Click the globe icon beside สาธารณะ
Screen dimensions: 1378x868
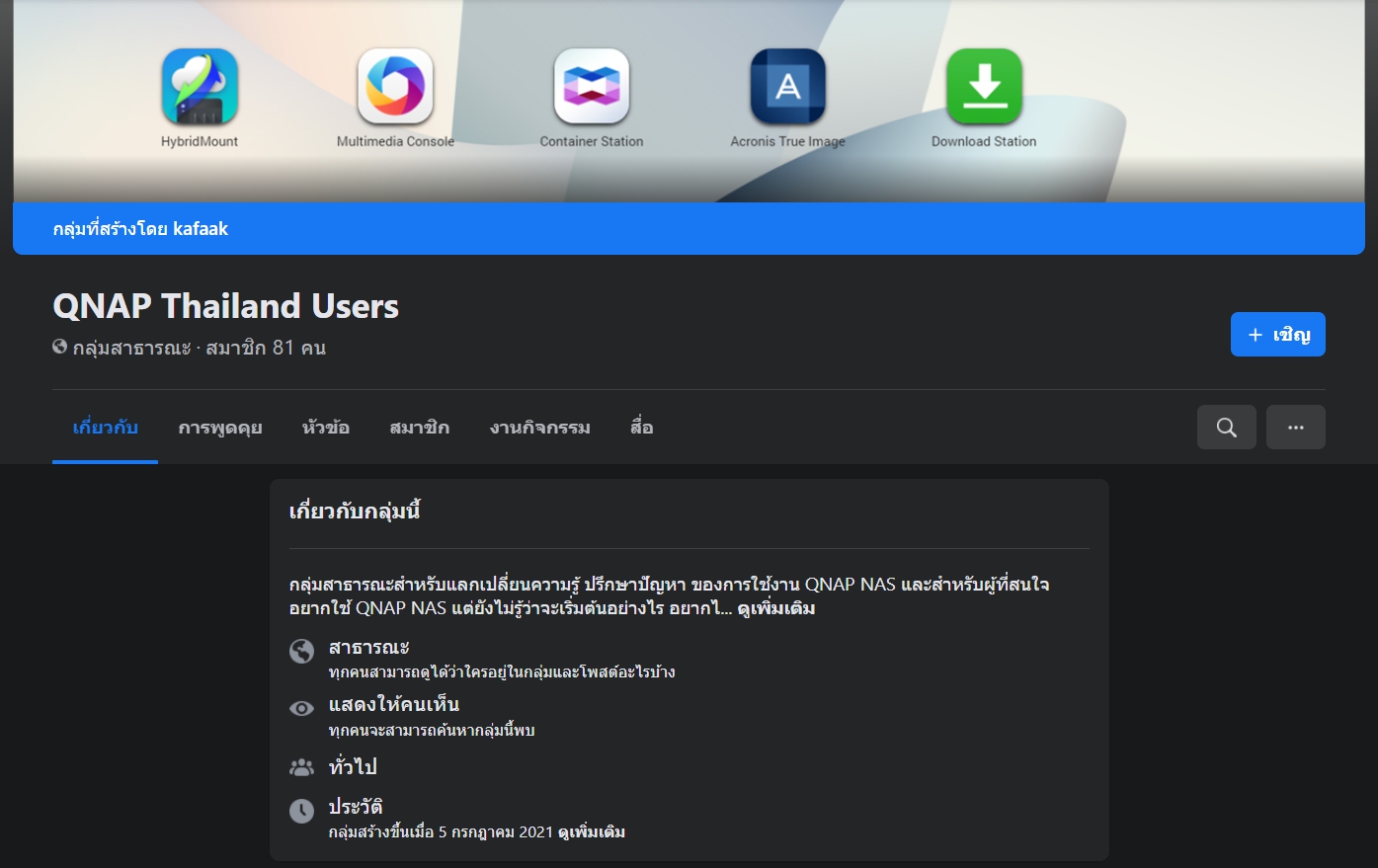click(x=301, y=651)
